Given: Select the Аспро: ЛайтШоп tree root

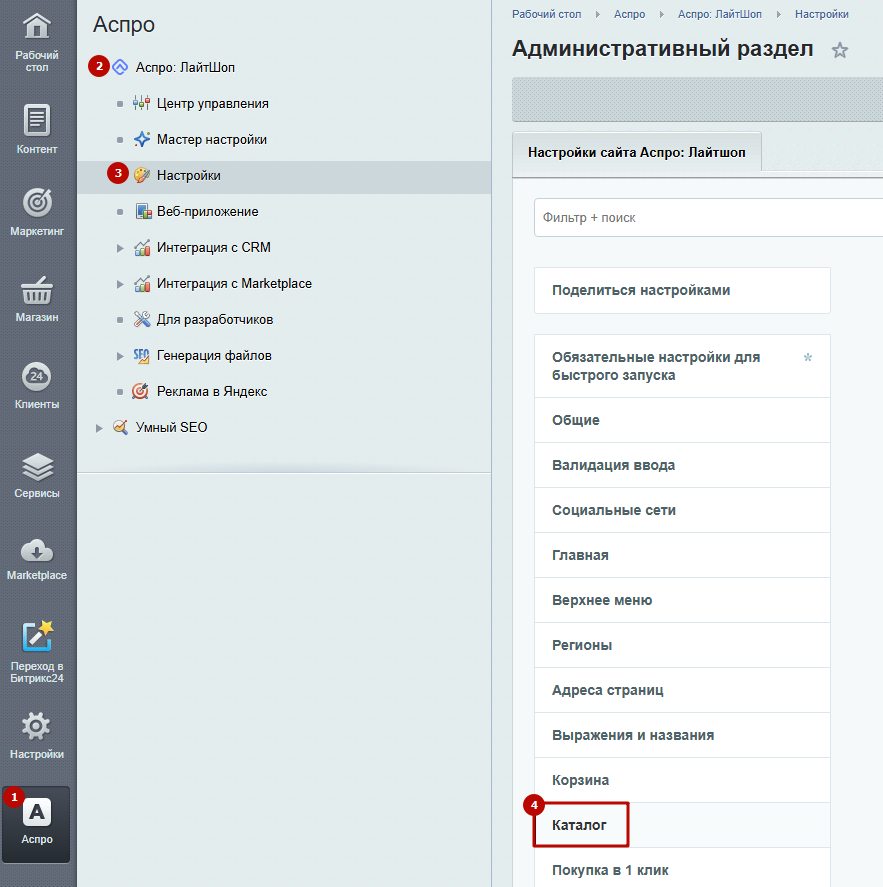Looking at the screenshot, I should tap(185, 67).
